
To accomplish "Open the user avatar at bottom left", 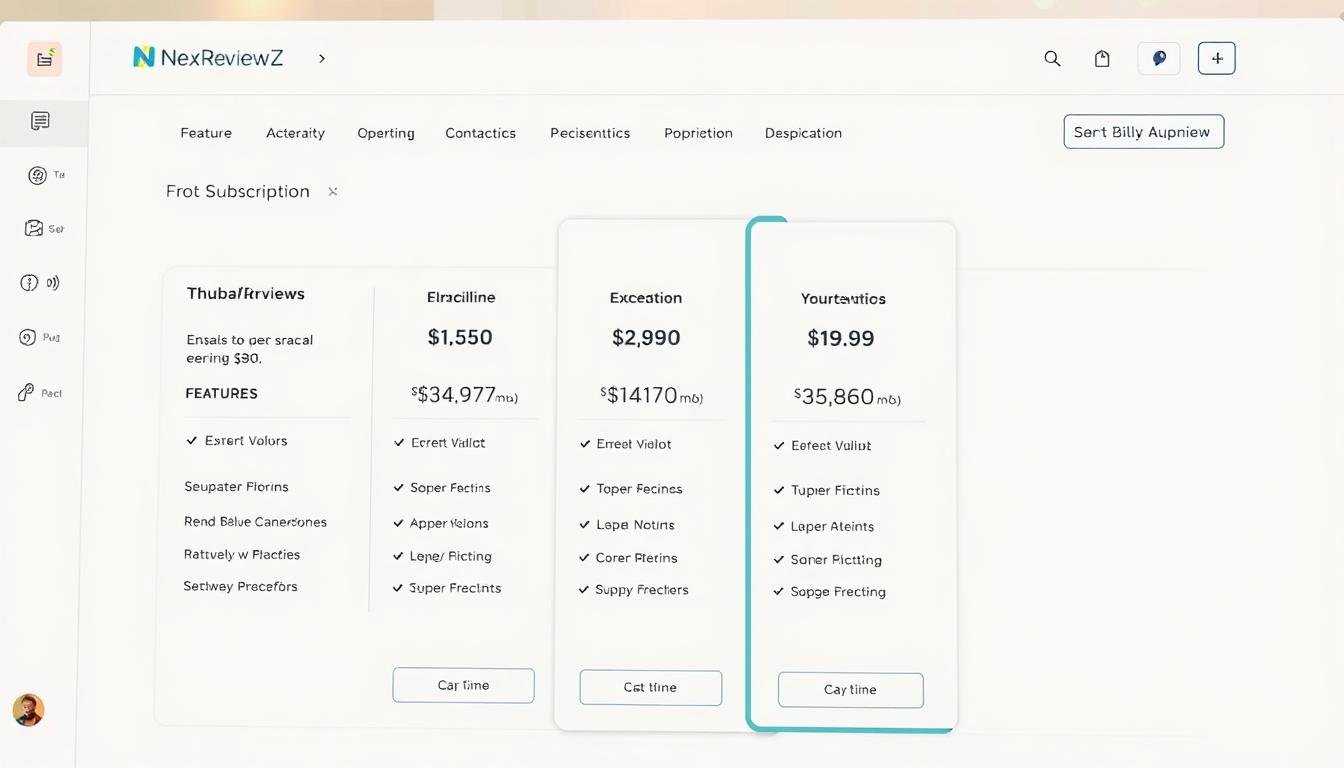I will pyautogui.click(x=28, y=710).
